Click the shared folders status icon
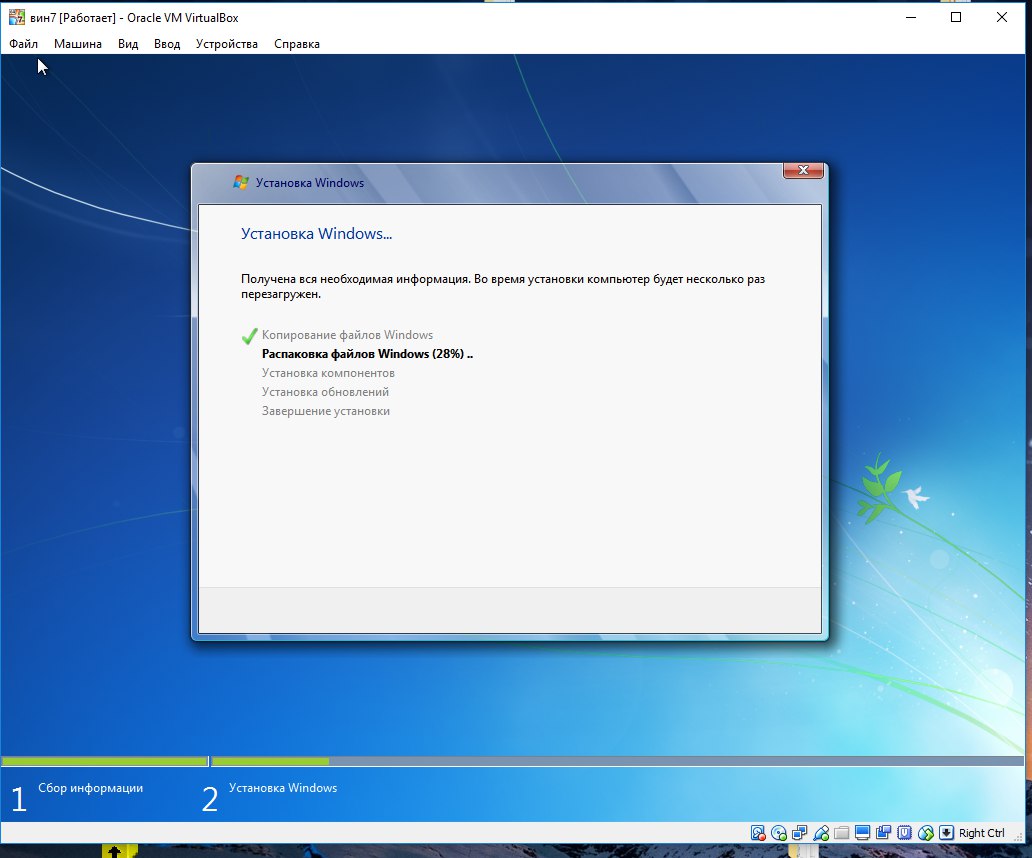 (x=842, y=833)
